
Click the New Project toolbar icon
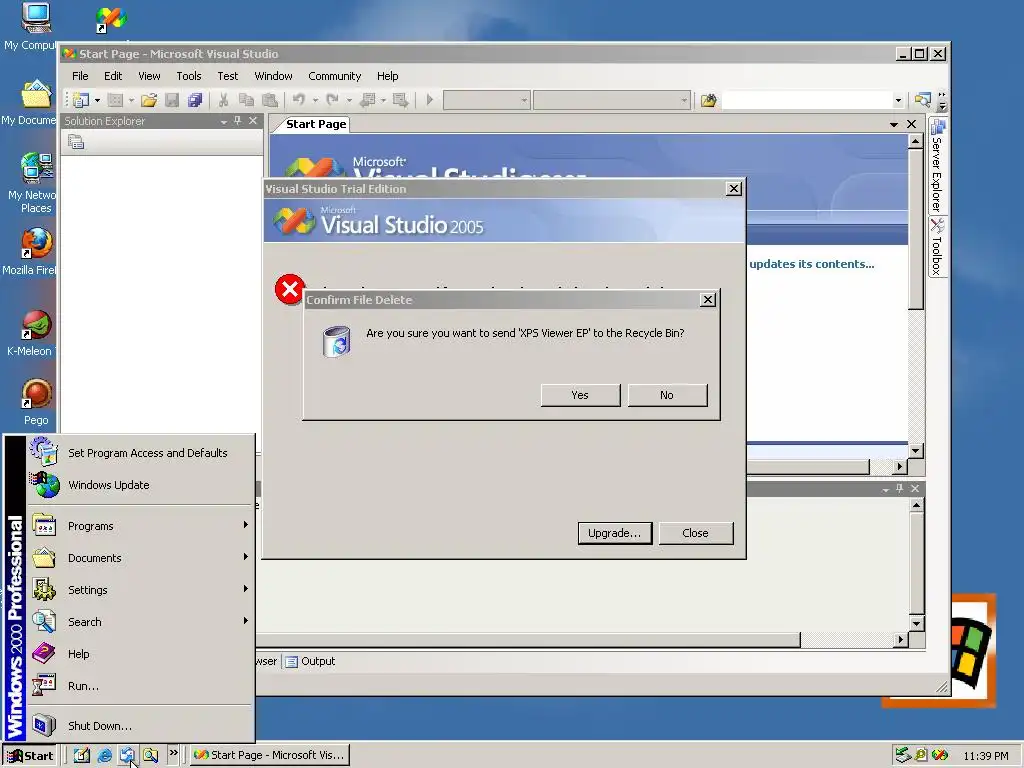81,100
